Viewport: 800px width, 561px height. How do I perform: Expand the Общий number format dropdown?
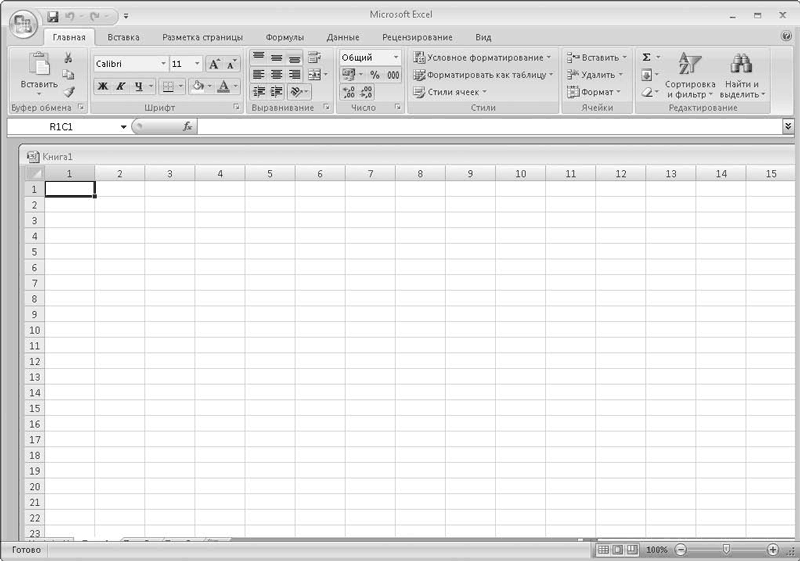click(x=395, y=58)
